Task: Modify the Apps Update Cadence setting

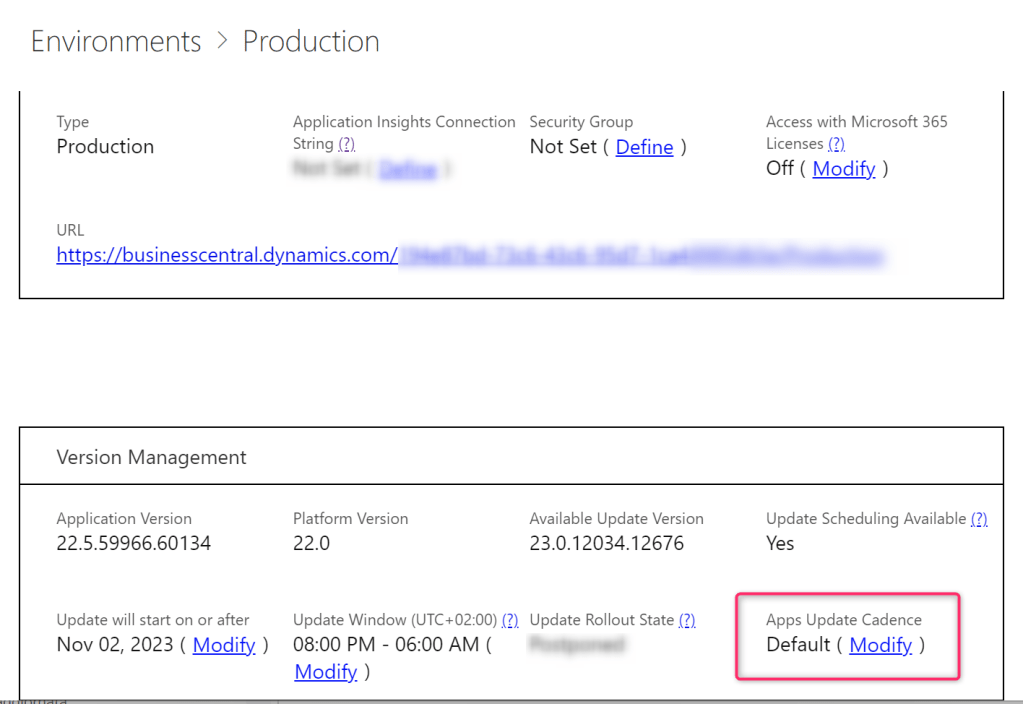Action: [x=880, y=645]
